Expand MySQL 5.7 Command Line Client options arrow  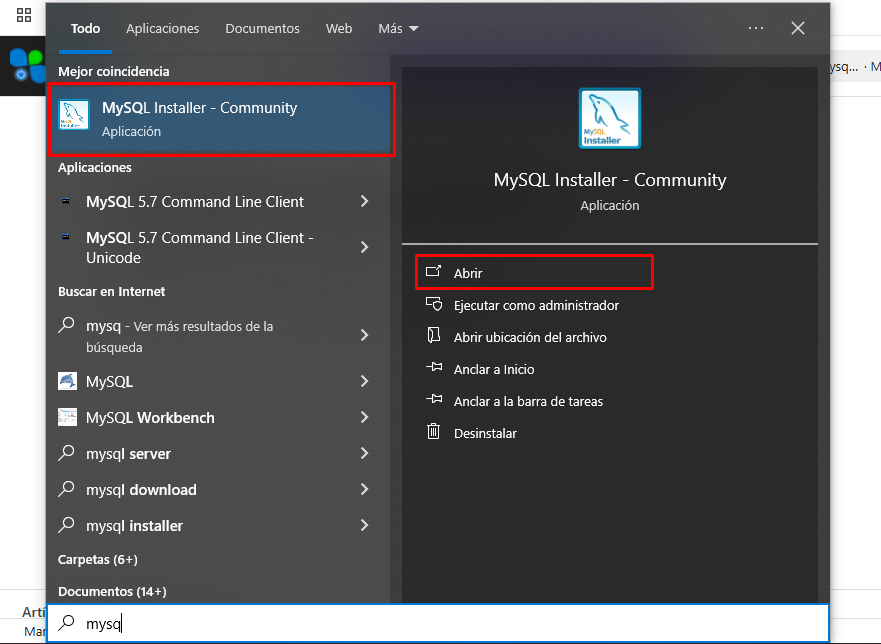pos(365,201)
